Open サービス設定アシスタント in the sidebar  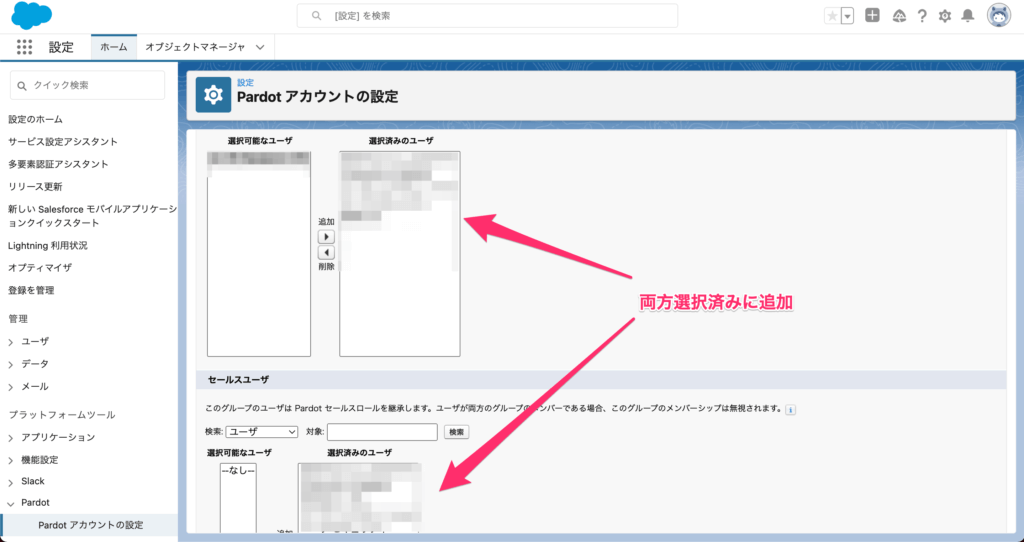coord(63,142)
